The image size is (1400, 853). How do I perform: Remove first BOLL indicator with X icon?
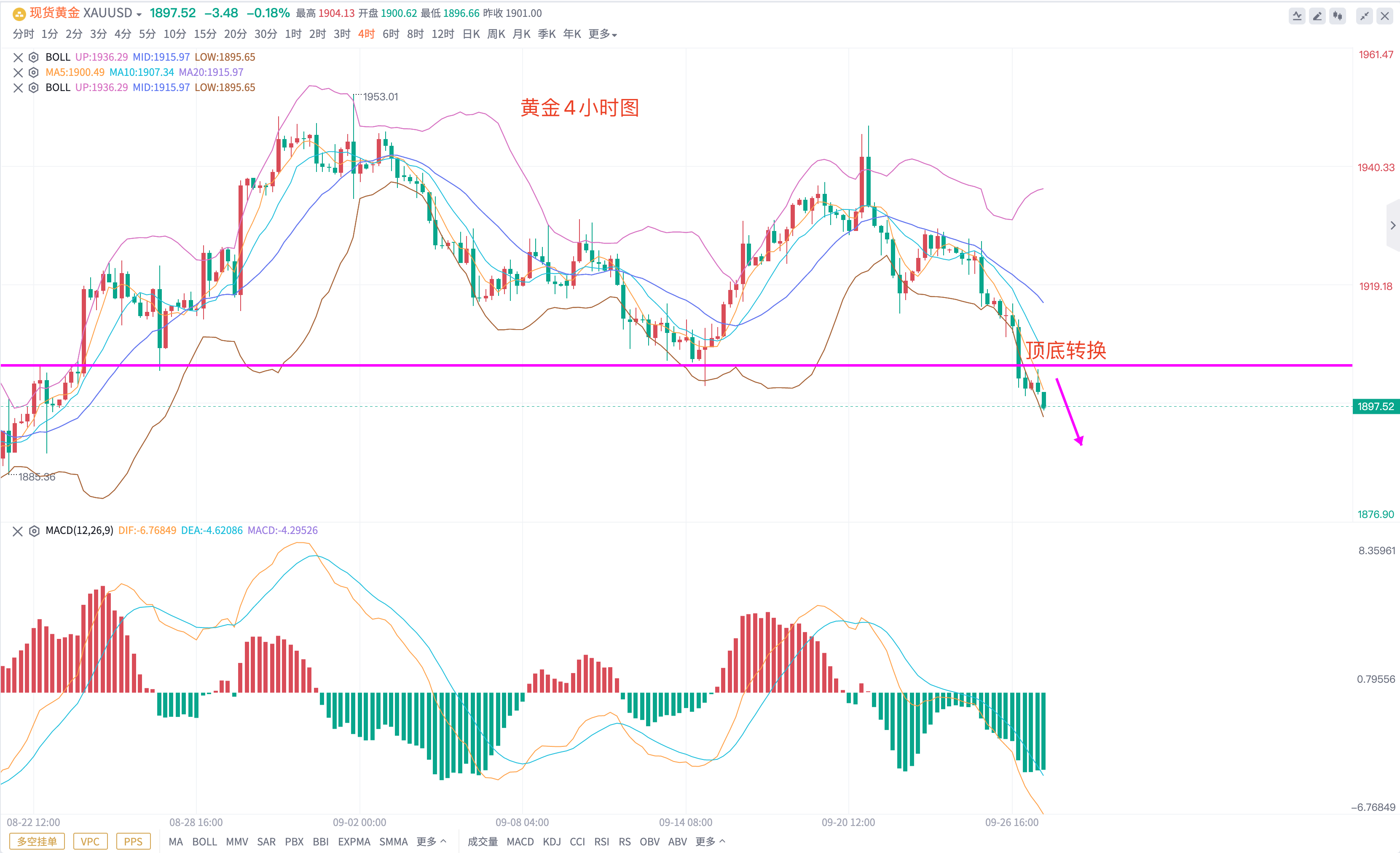click(x=18, y=57)
